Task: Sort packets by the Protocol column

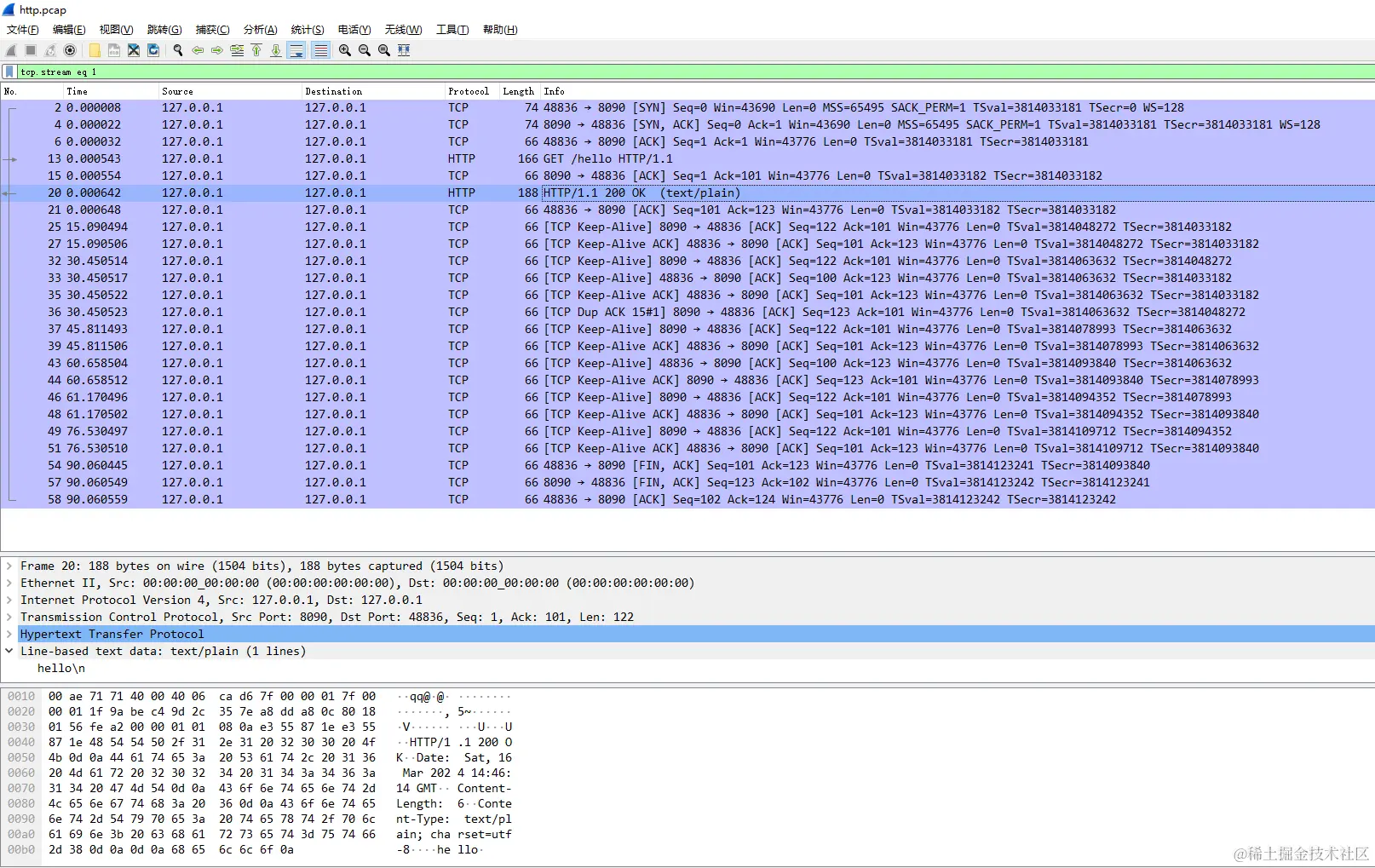Action: point(472,91)
